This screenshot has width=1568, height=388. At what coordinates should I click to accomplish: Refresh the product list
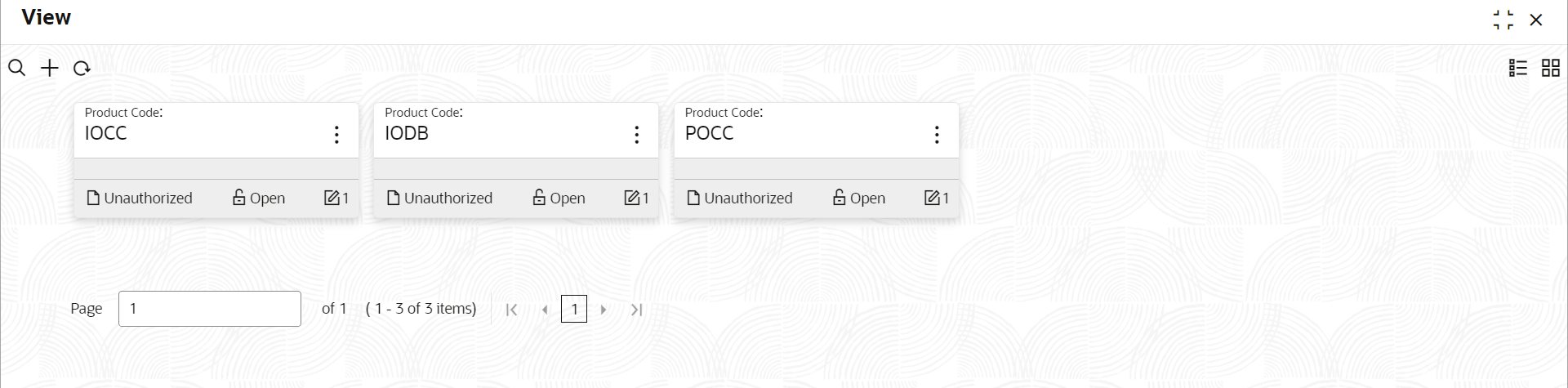tap(82, 69)
